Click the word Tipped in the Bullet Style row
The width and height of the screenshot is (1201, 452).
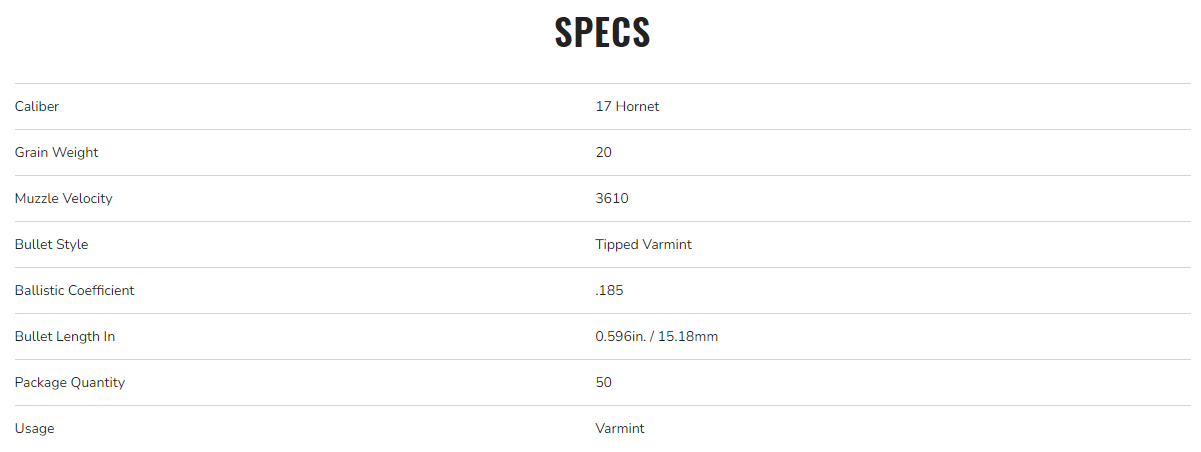[x=616, y=244]
